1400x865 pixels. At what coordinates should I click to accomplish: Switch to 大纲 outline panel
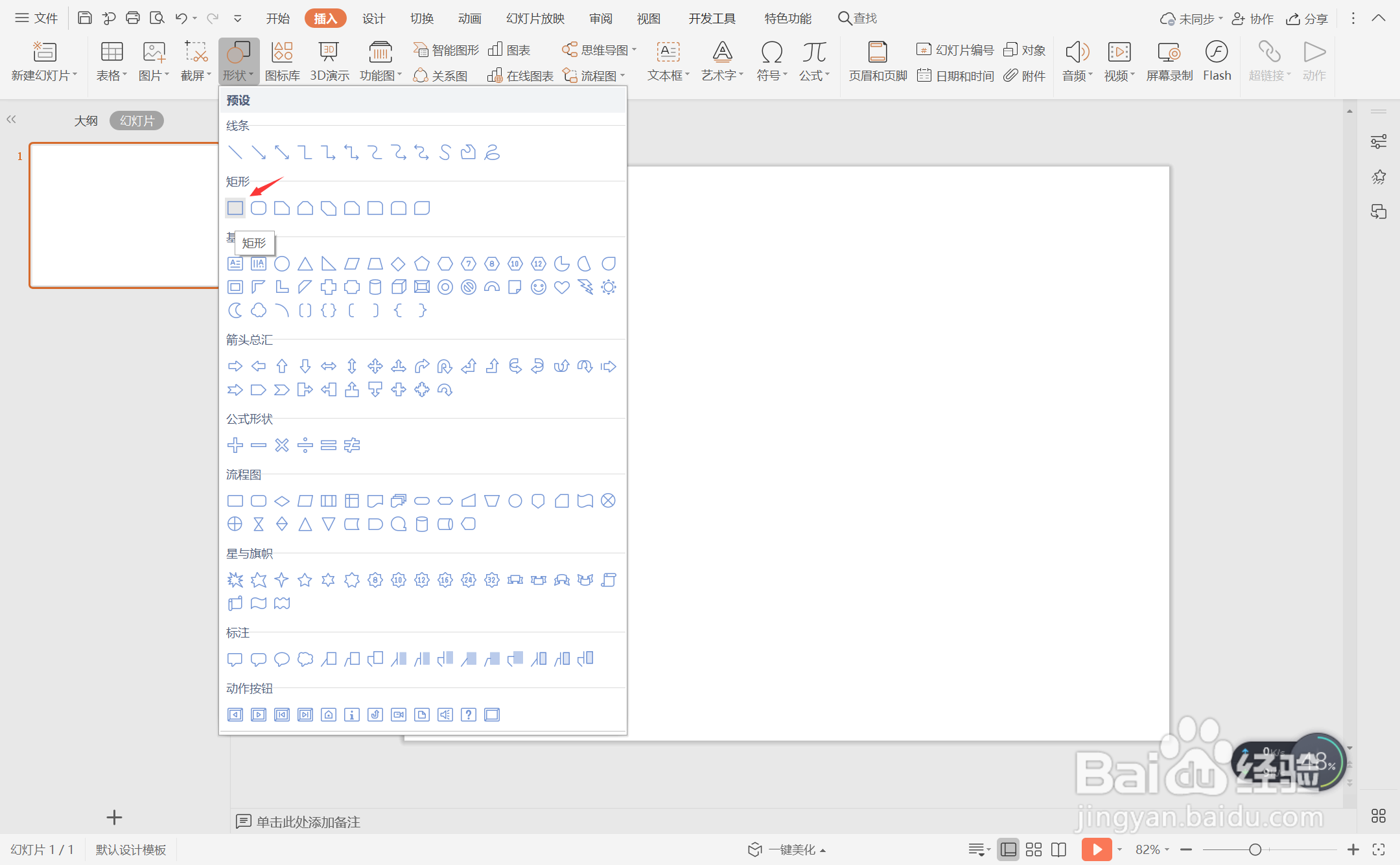[x=86, y=121]
